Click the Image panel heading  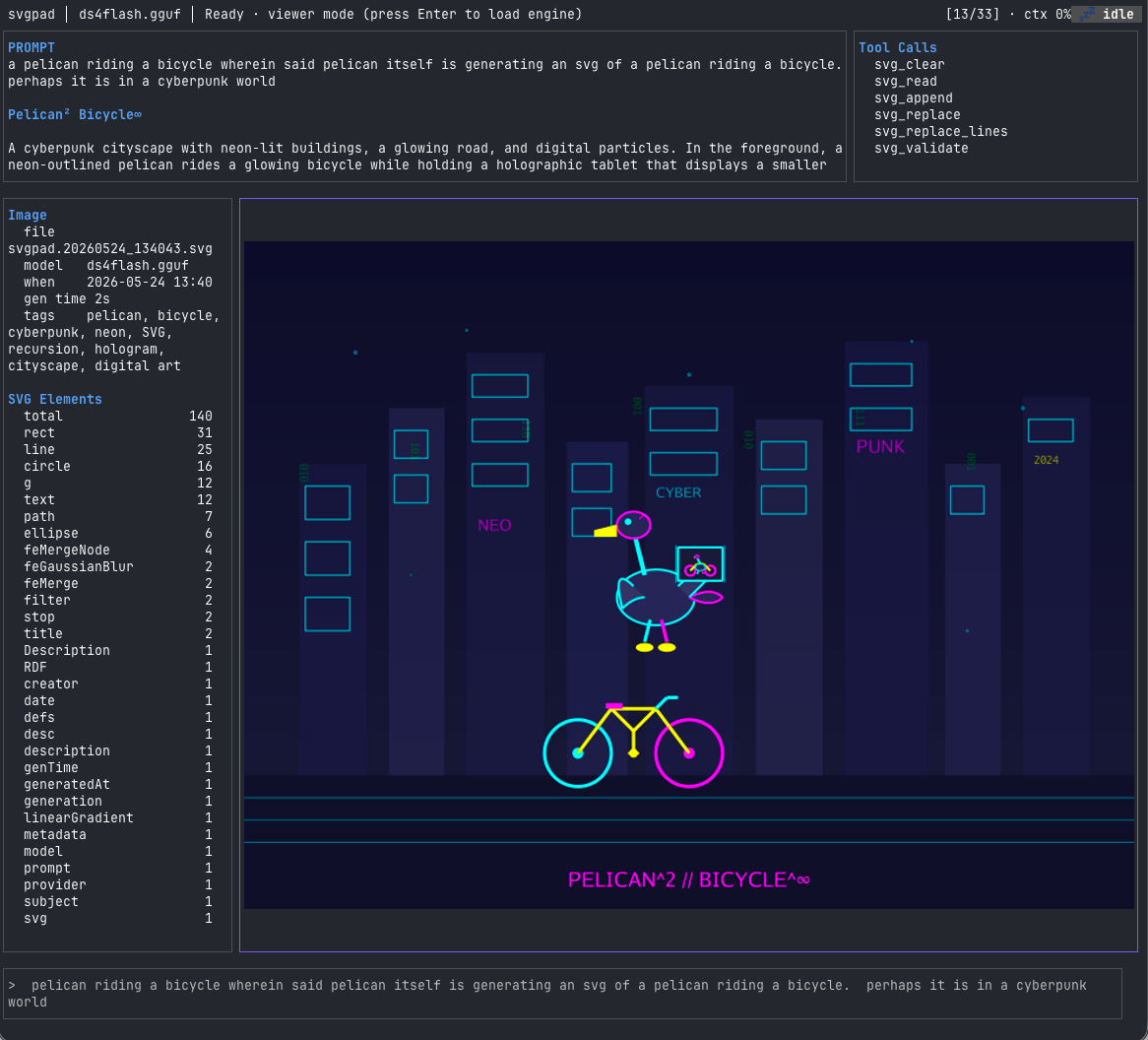(28, 216)
